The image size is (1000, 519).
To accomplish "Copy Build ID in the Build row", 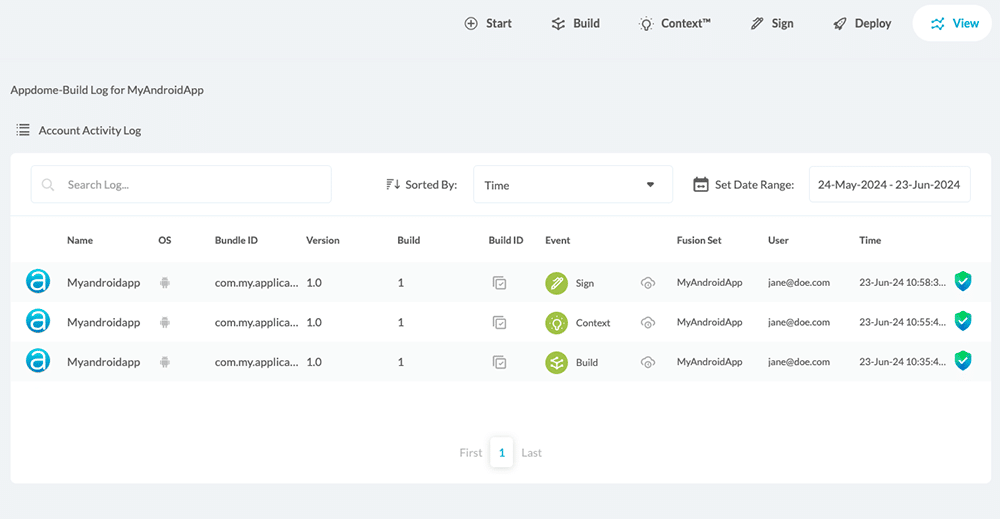I will [x=499, y=362].
